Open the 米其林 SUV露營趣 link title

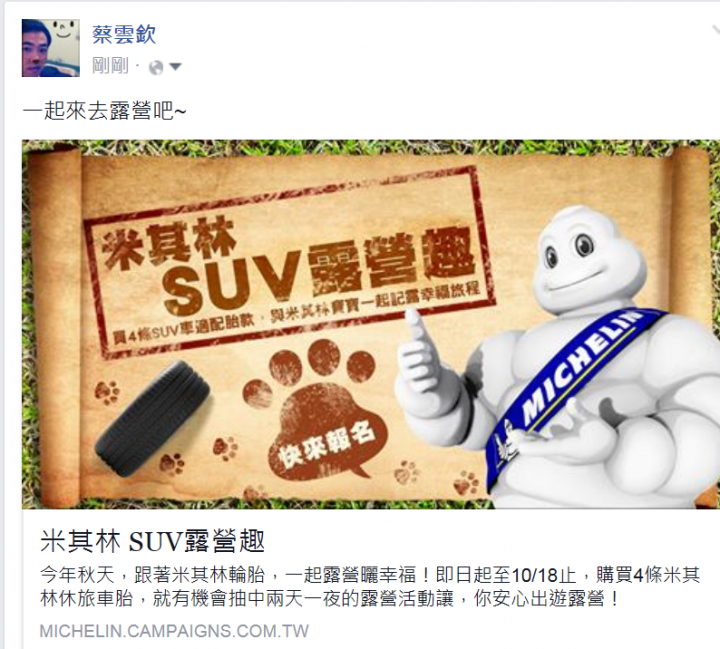click(152, 541)
